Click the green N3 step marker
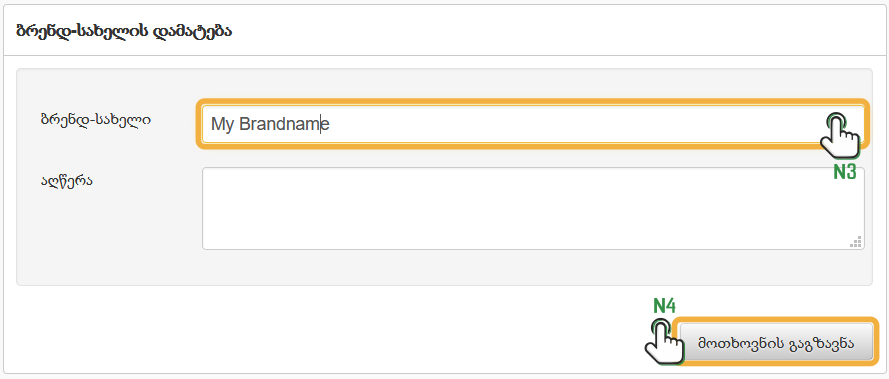 click(x=844, y=172)
